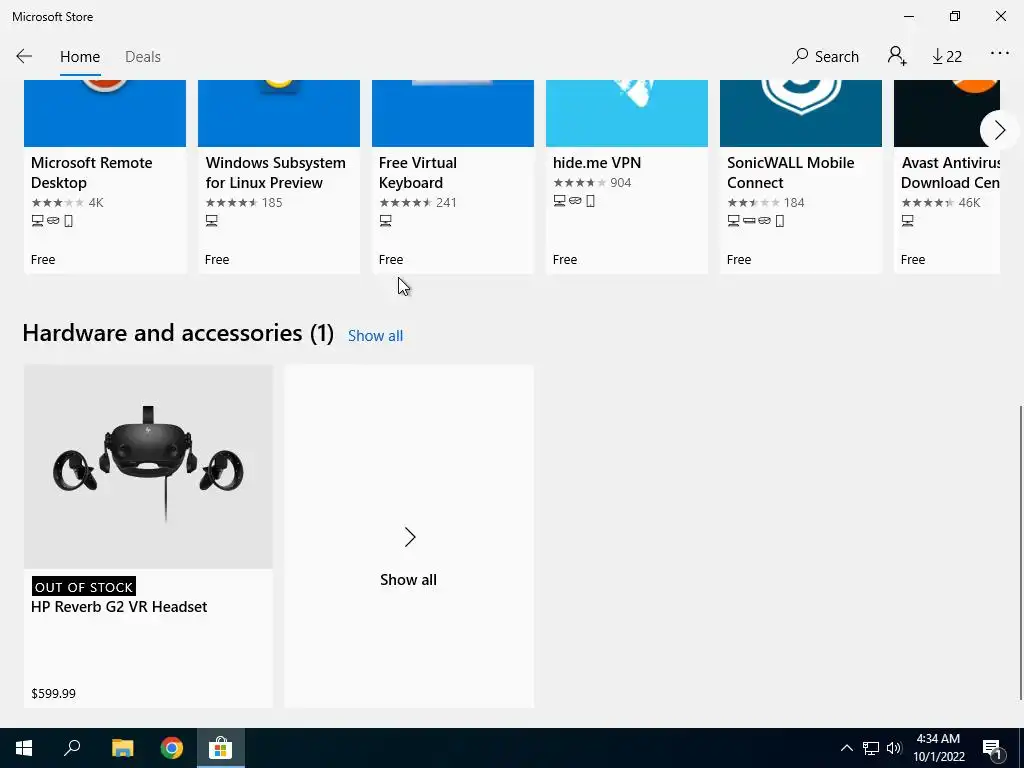Open the taskbar clock and date

pos(939,748)
